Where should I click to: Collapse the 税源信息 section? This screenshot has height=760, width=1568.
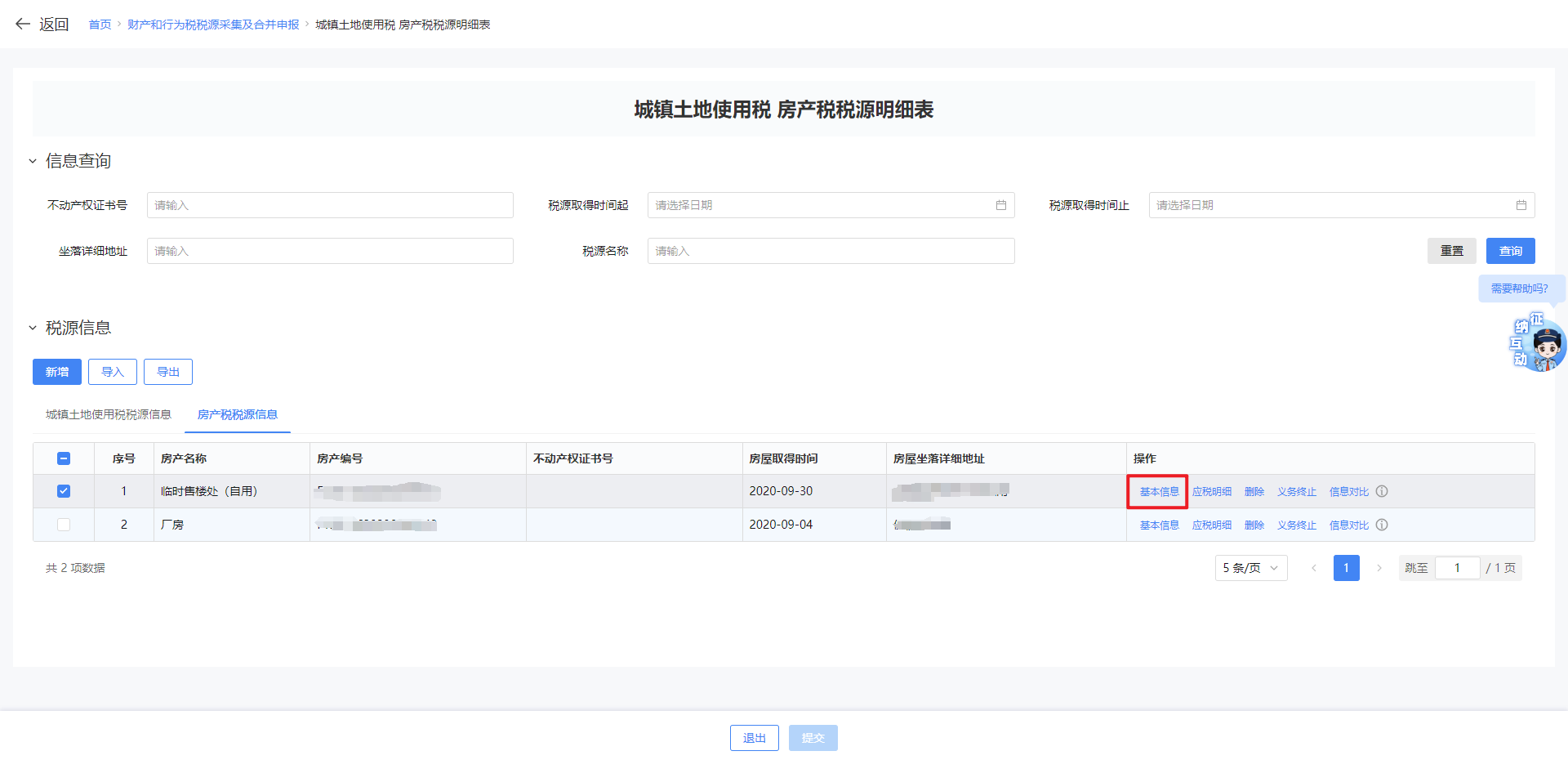point(33,328)
